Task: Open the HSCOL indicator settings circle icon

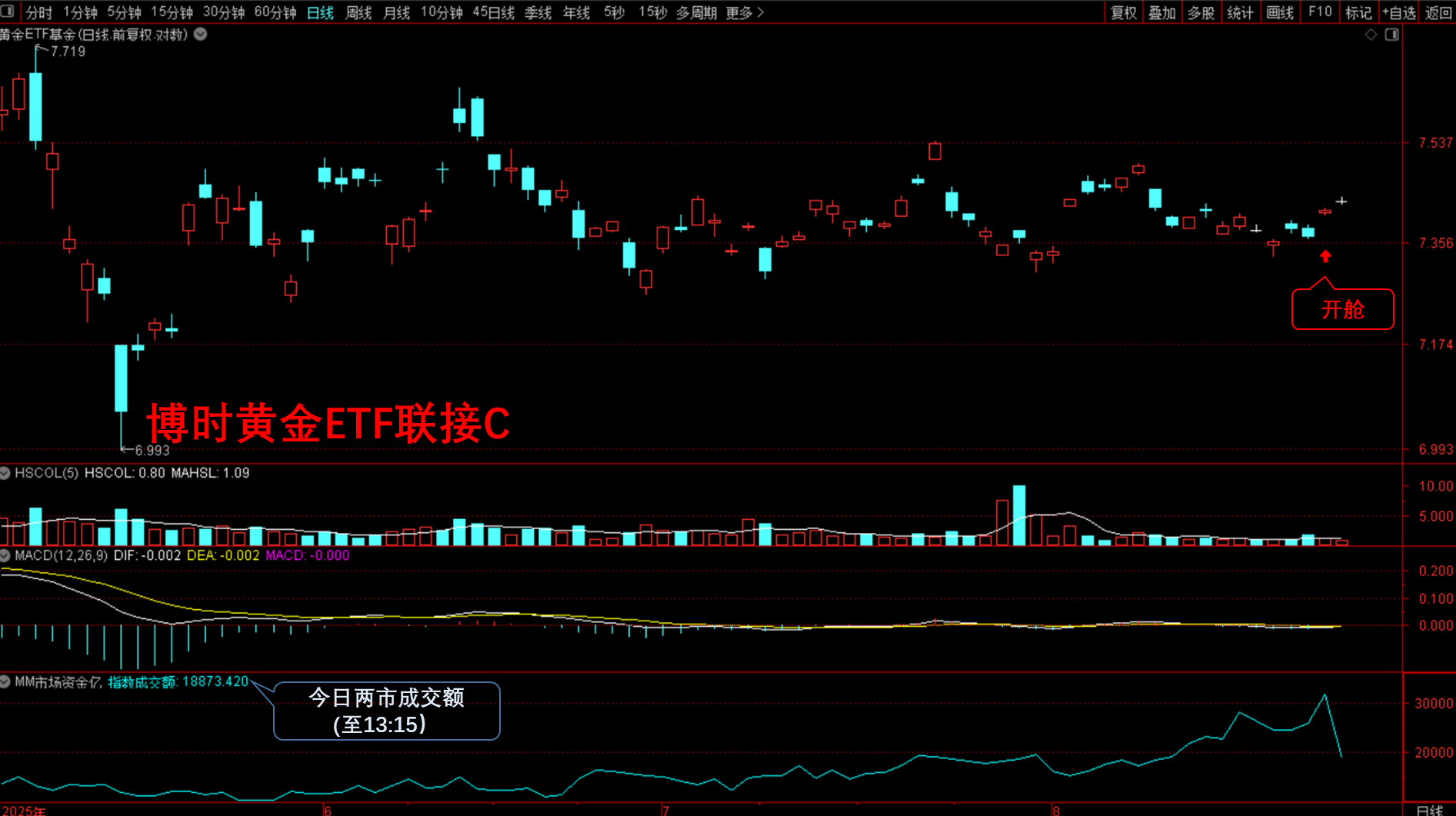Action: (x=5, y=473)
